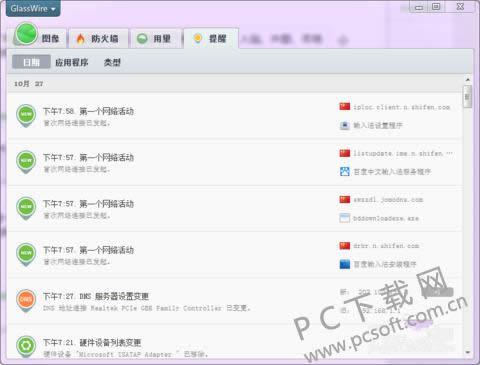Switch to the 防火墙 firewall tab
This screenshot has height=365, width=480.
pyautogui.click(x=98, y=38)
